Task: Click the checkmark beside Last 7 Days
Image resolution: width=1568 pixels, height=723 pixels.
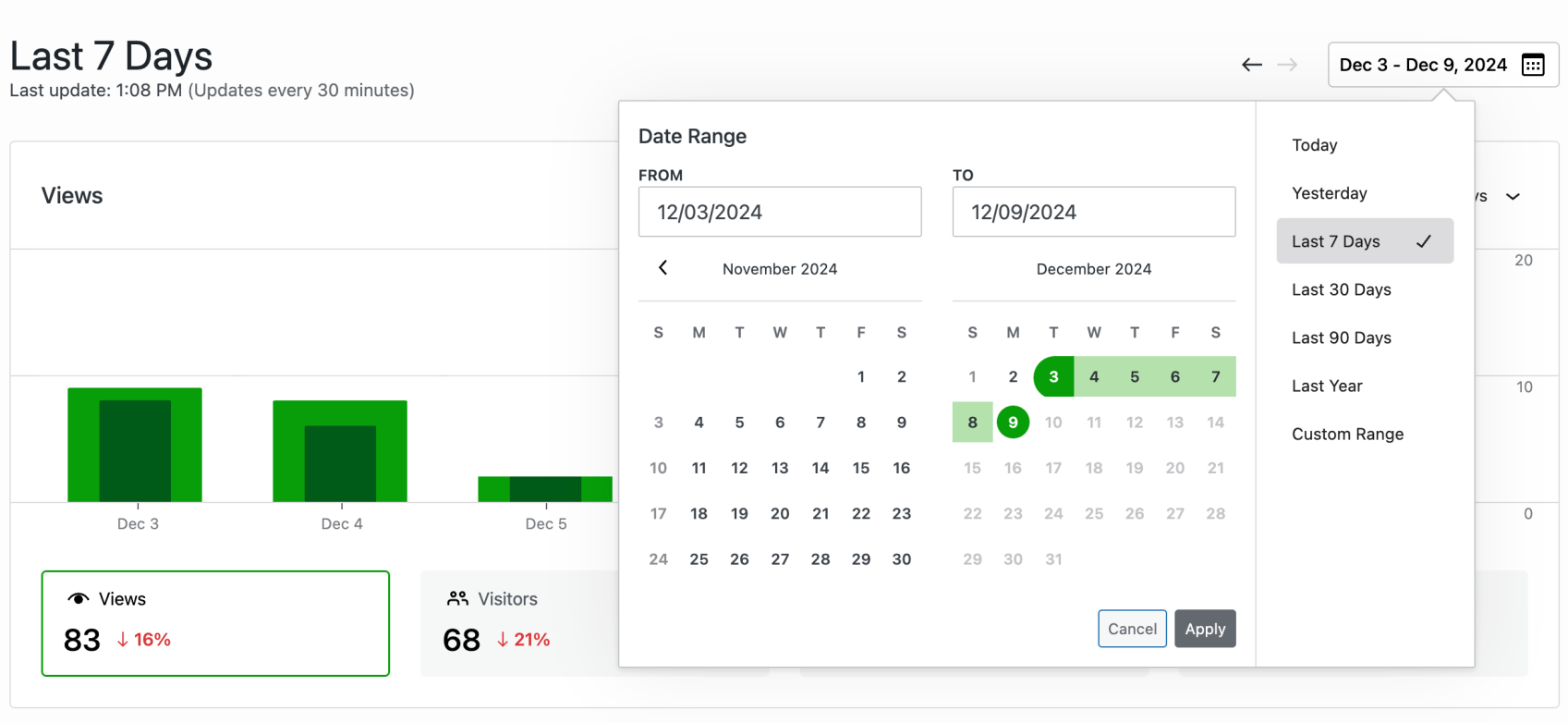Action: (x=1424, y=240)
